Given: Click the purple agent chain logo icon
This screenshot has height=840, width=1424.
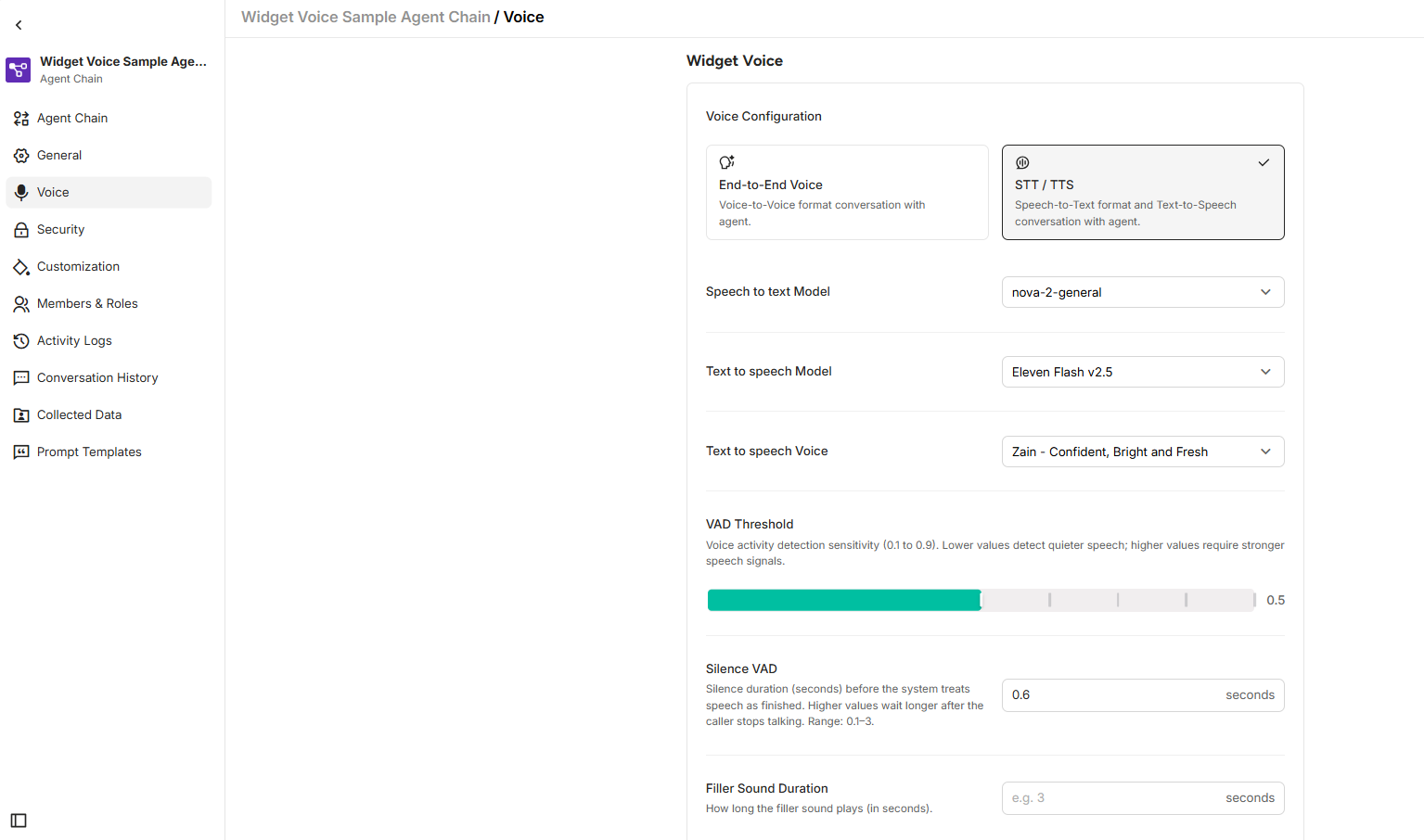Looking at the screenshot, I should 19,70.
